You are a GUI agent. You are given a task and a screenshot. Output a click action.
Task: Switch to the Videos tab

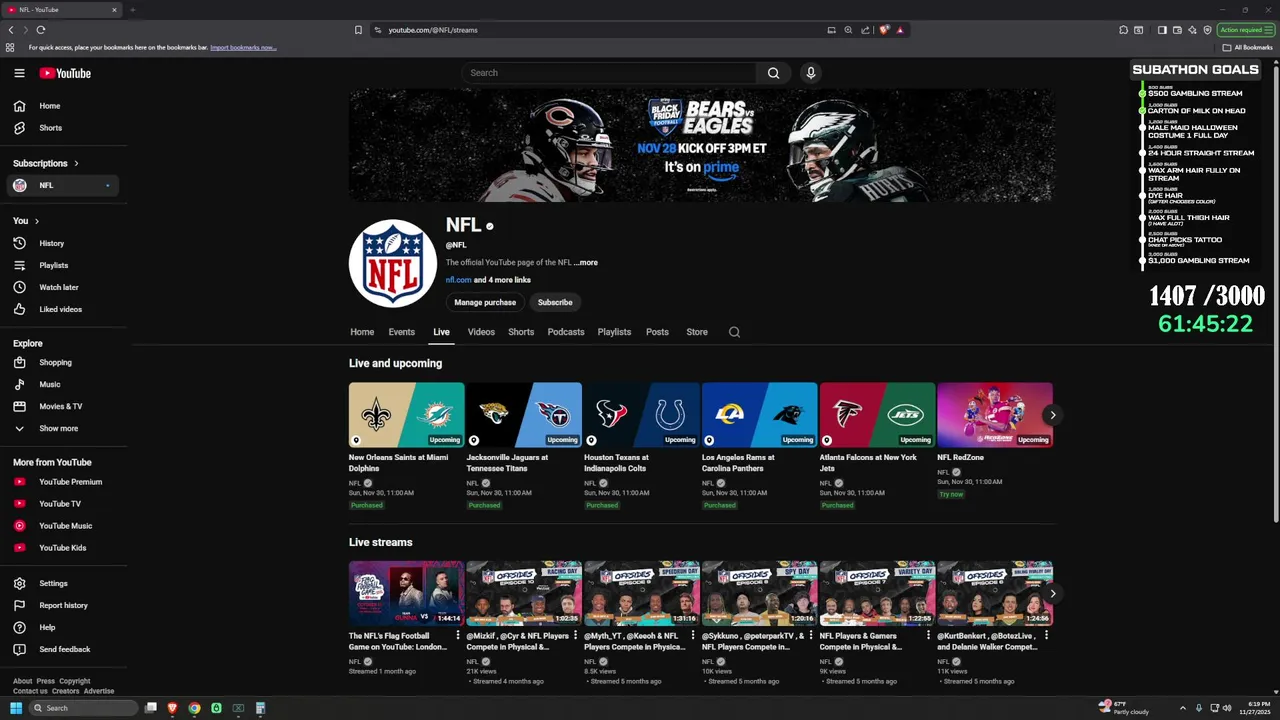pyautogui.click(x=481, y=332)
